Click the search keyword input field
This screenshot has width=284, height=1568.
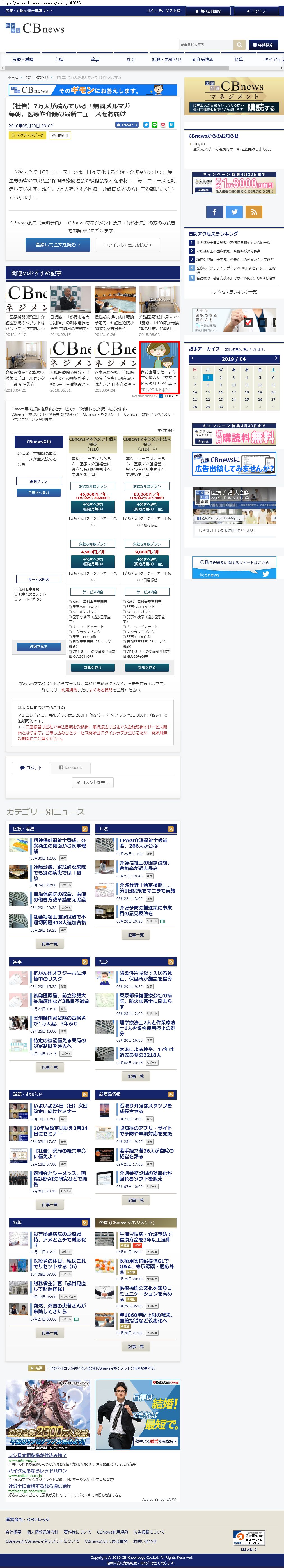(x=206, y=45)
